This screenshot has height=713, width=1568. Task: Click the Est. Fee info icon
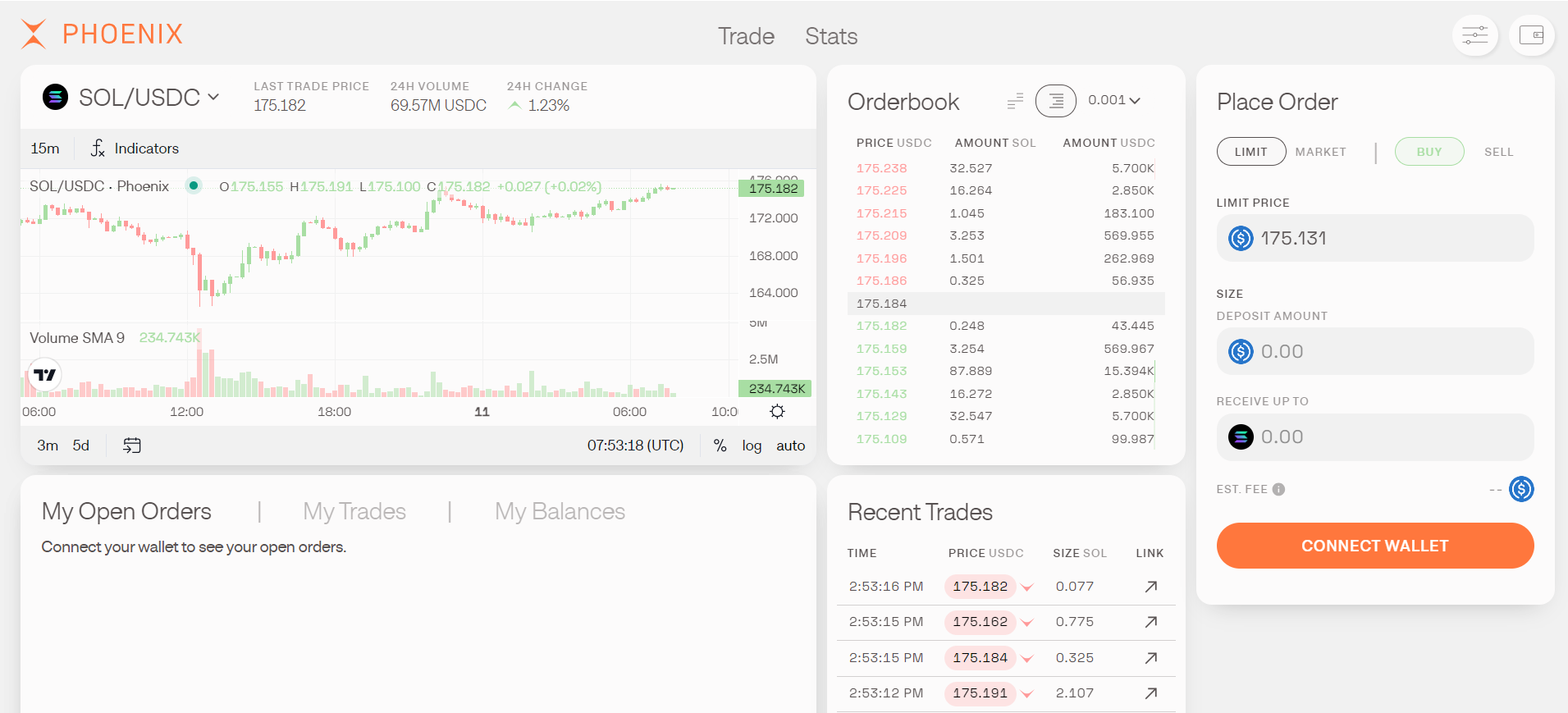click(1278, 490)
